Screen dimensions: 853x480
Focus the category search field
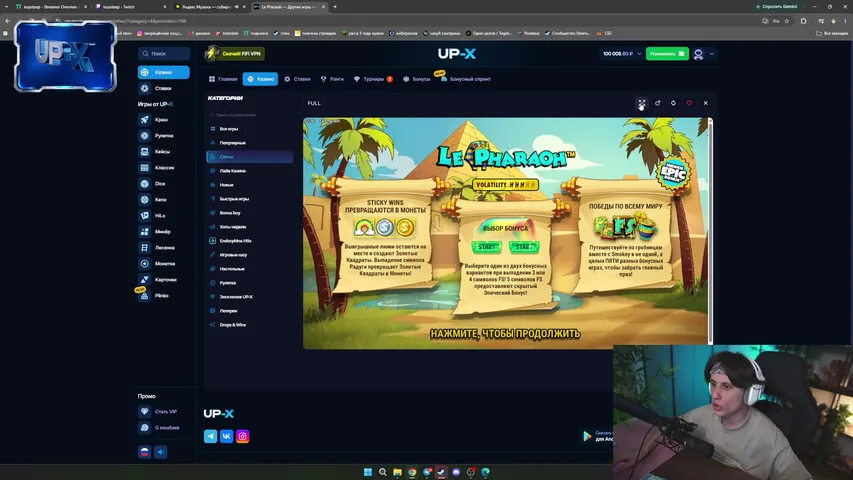pos(250,115)
